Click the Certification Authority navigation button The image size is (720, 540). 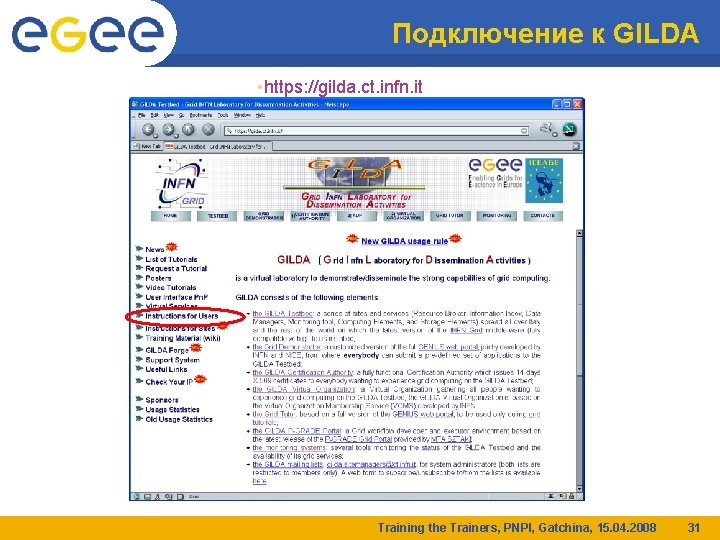click(310, 216)
